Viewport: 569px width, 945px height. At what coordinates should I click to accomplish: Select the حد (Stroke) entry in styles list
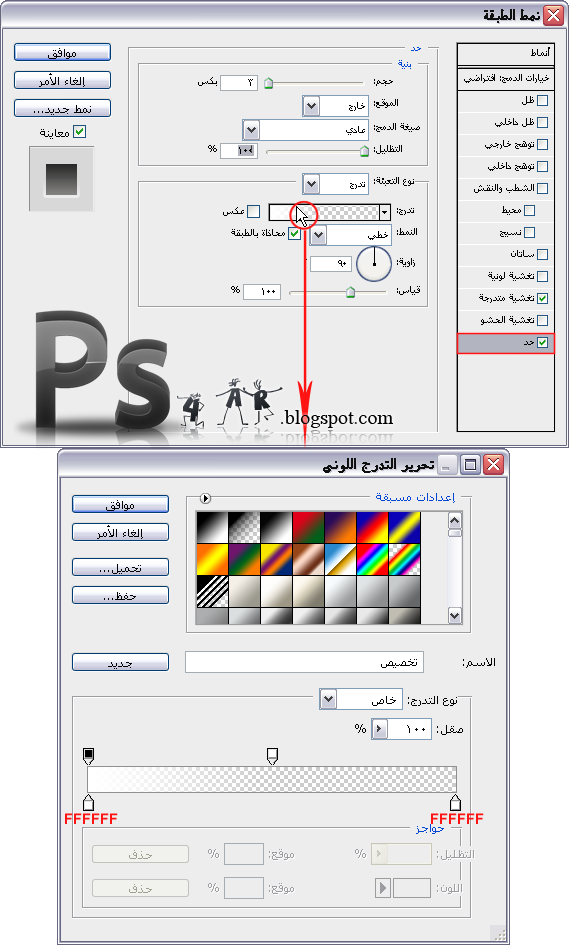[x=506, y=342]
